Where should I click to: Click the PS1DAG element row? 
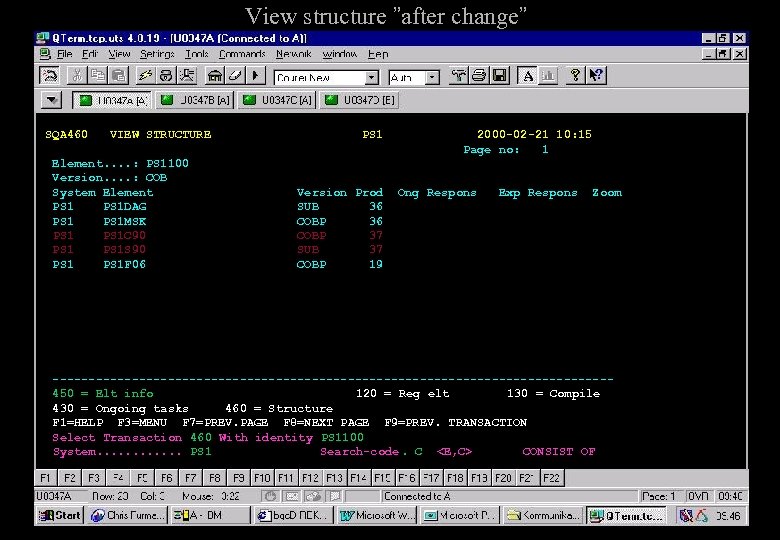click(217, 206)
